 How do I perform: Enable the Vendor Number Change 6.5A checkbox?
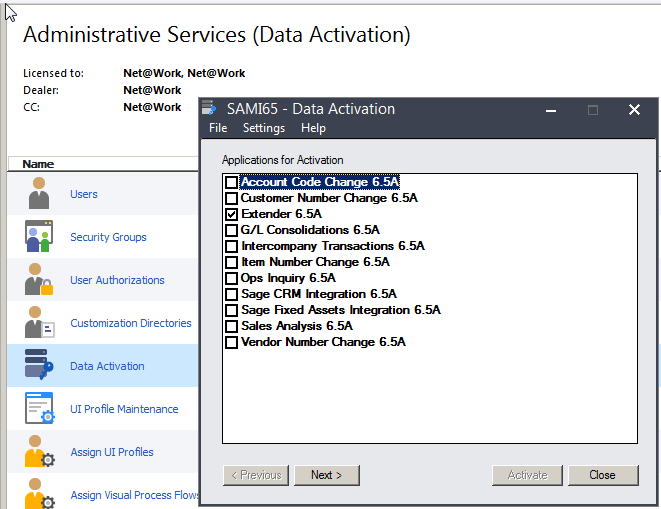[x=232, y=342]
